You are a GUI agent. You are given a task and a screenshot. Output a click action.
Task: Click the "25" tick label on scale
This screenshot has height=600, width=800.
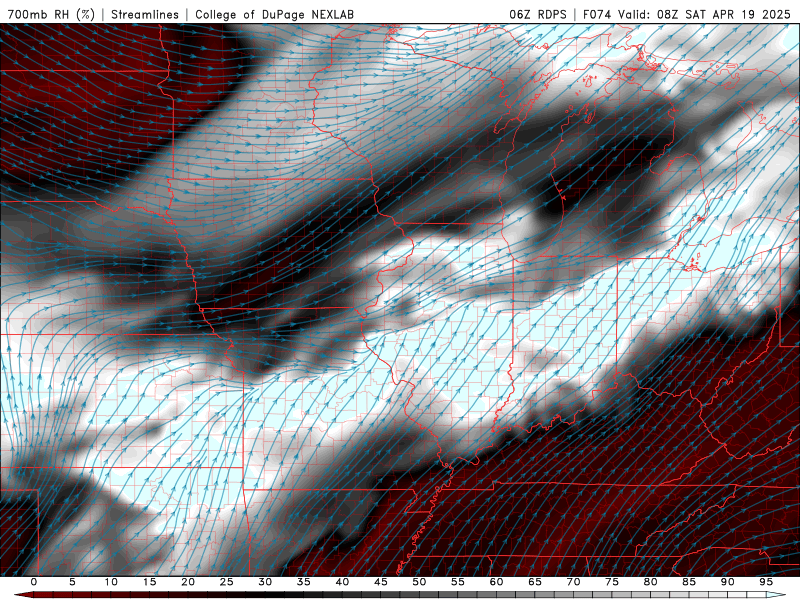click(x=227, y=582)
